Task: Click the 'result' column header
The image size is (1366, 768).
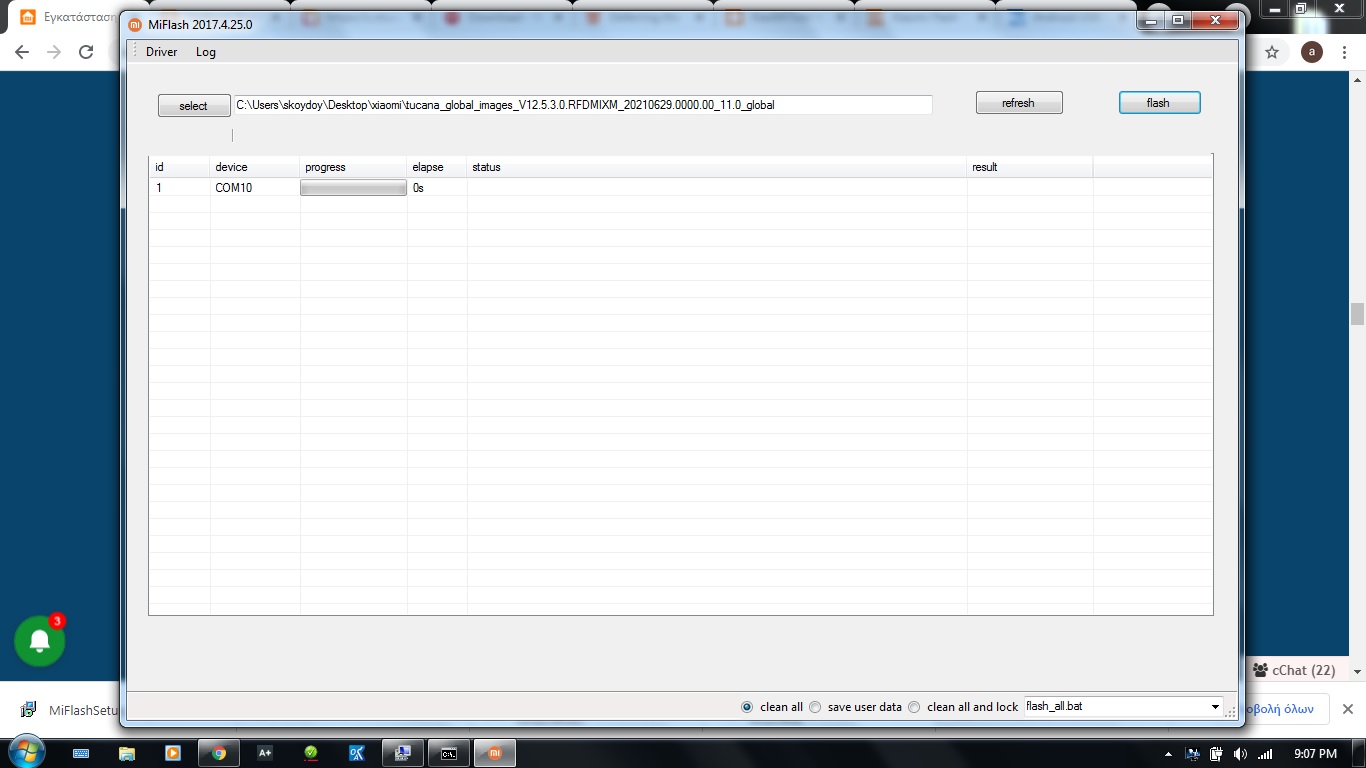Action: tap(1030, 167)
